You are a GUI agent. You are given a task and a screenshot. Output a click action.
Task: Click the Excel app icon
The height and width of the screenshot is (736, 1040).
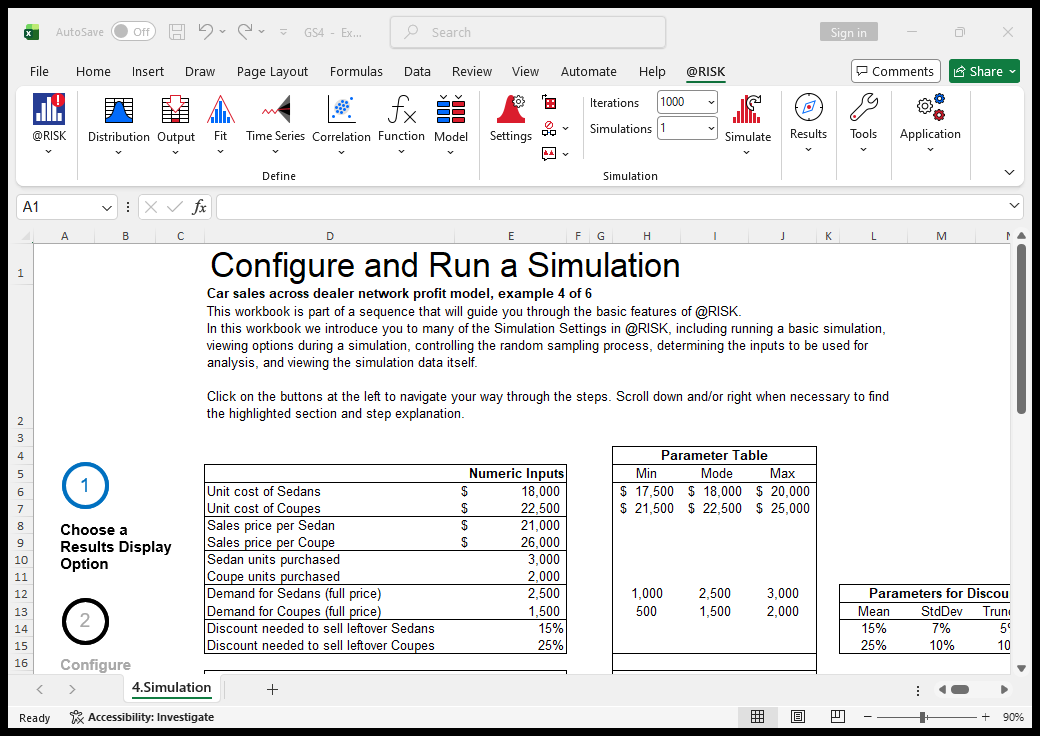[x=31, y=32]
